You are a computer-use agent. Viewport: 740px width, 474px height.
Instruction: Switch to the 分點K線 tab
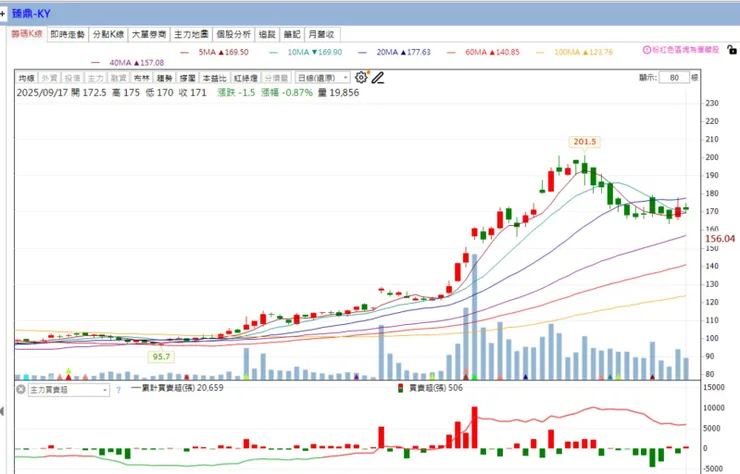108,34
